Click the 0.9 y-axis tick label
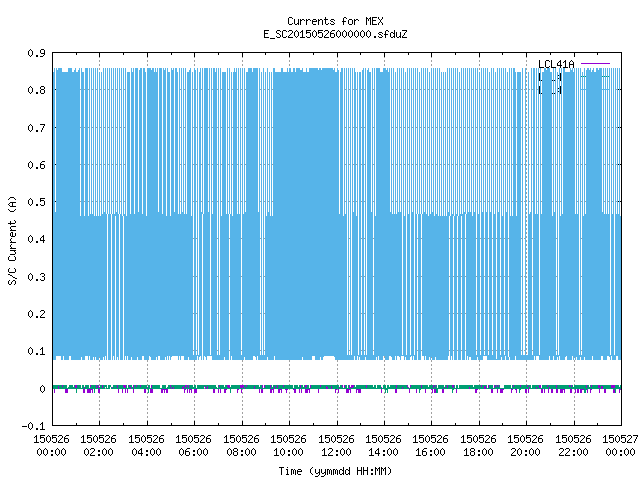The height and width of the screenshot is (480, 640). click(x=36, y=53)
